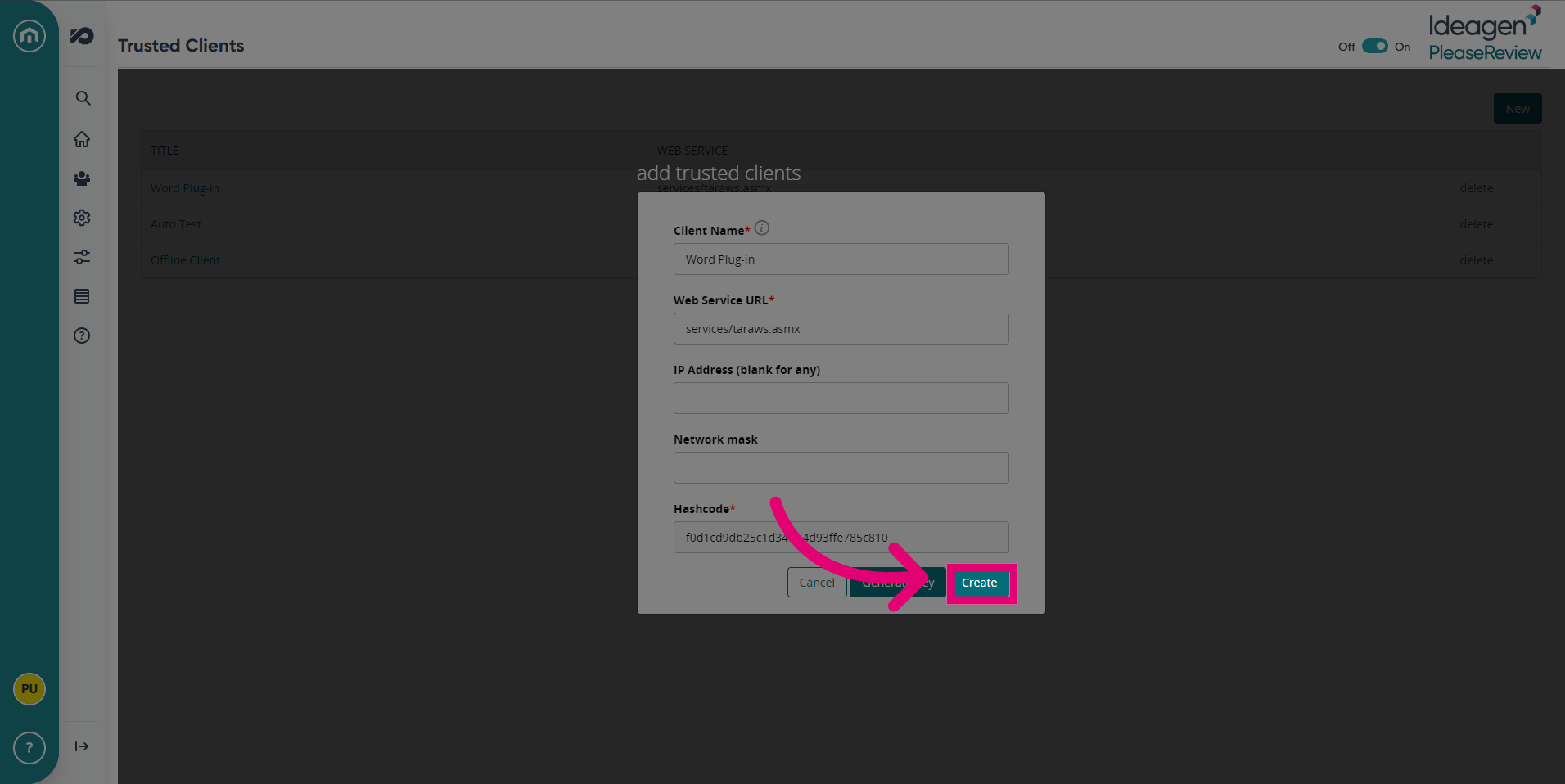Expand the sidebar with arrow icon
Screen dimensions: 1565x784
[82, 746]
